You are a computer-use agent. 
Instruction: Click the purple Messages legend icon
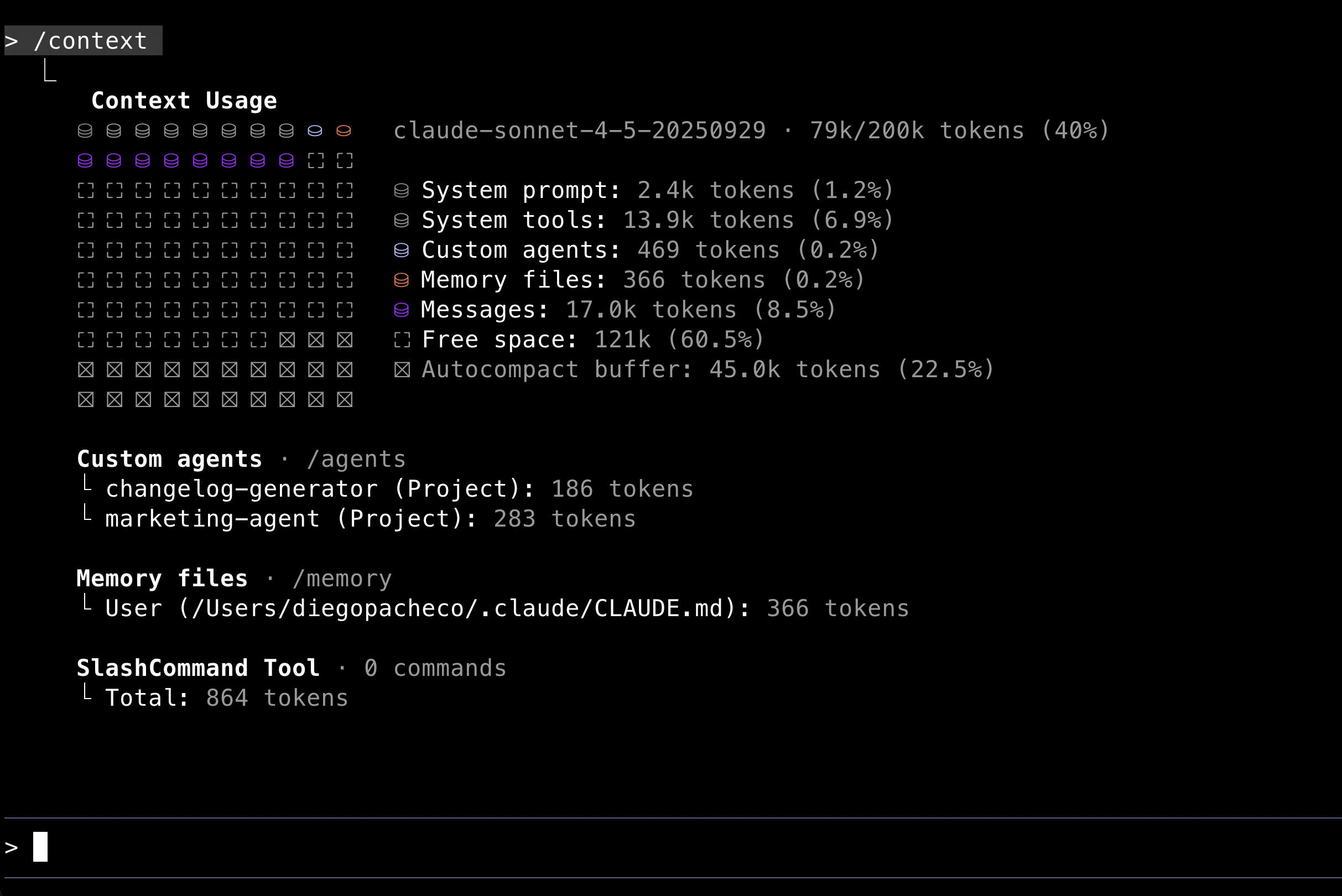pos(401,310)
